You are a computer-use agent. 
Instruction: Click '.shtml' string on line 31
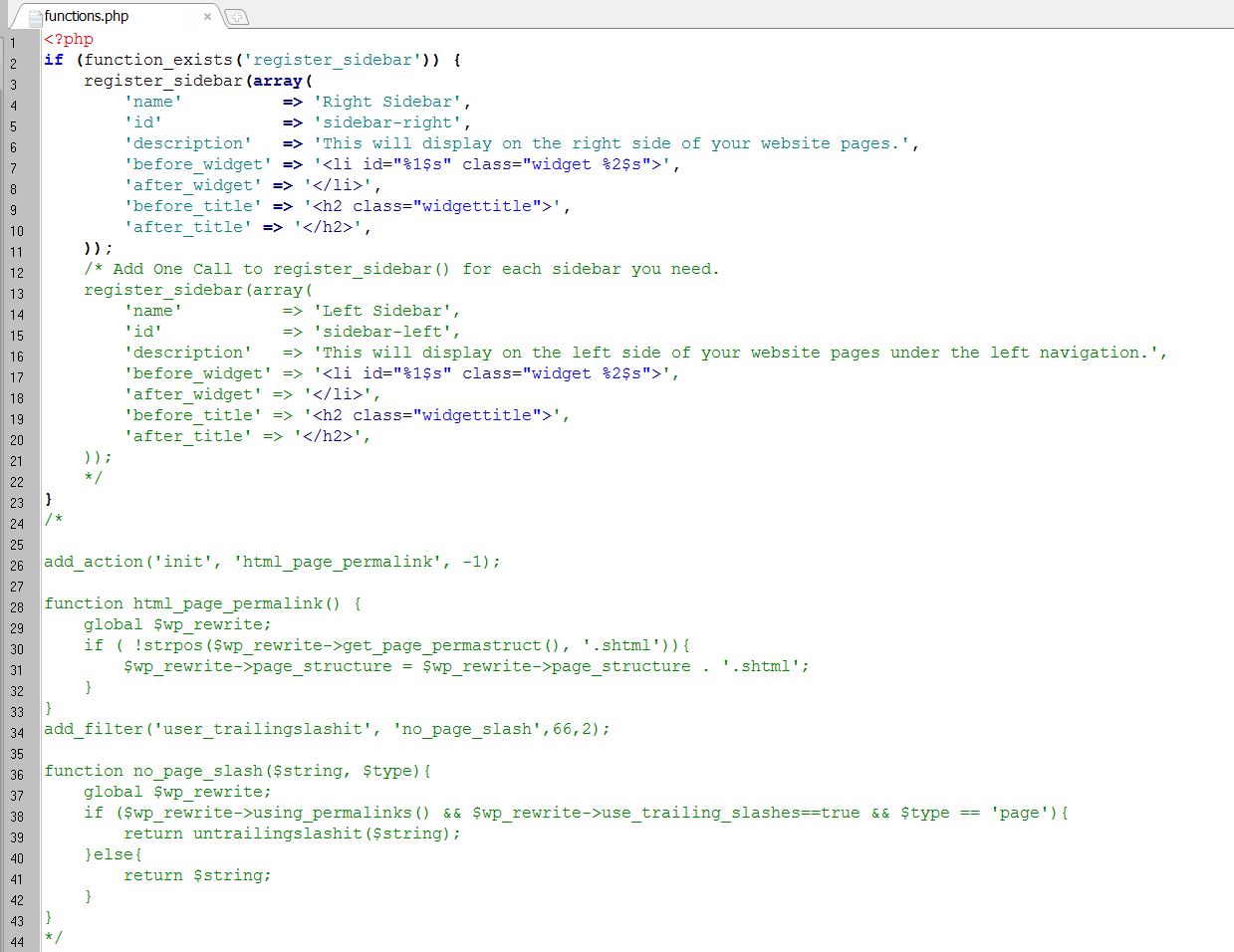(761, 666)
